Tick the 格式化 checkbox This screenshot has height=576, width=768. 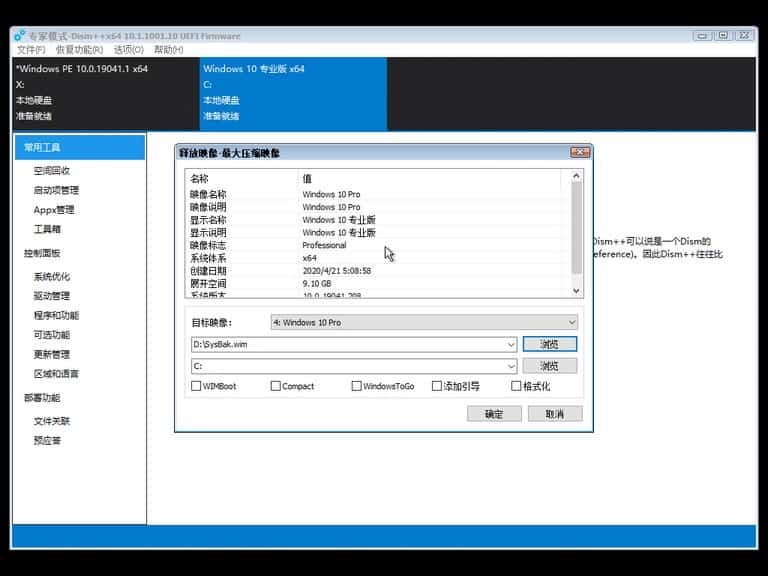[516, 386]
